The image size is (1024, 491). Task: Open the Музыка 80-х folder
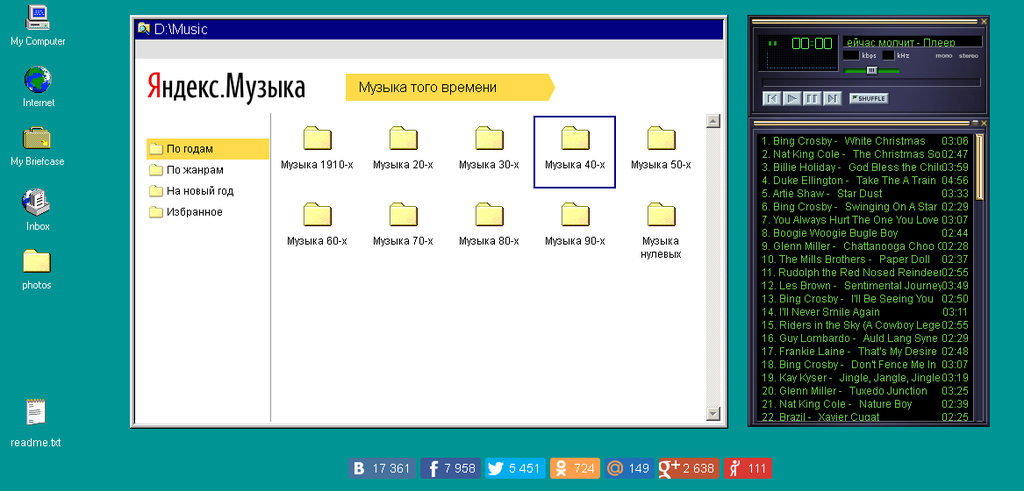(489, 224)
